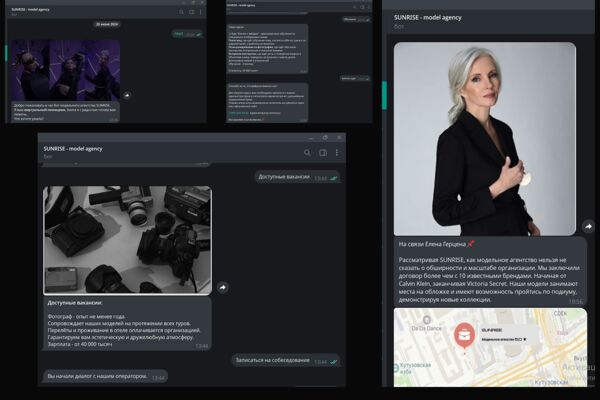Open search in the top-middle chat window
Image resolution: width=600 pixels, height=400 pixels.
point(355,7)
